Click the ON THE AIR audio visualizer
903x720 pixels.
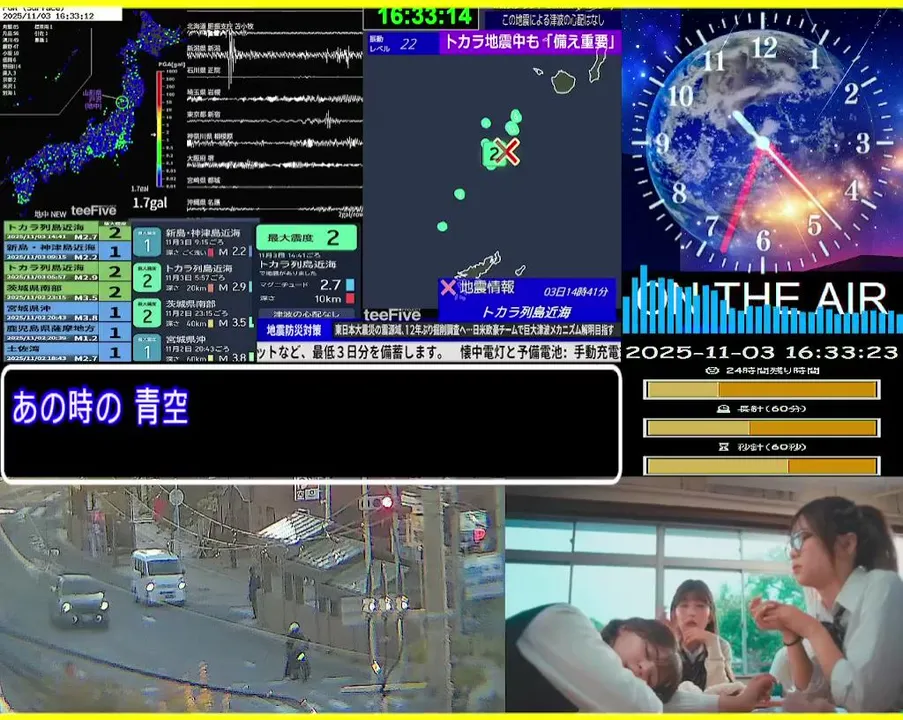coord(762,300)
